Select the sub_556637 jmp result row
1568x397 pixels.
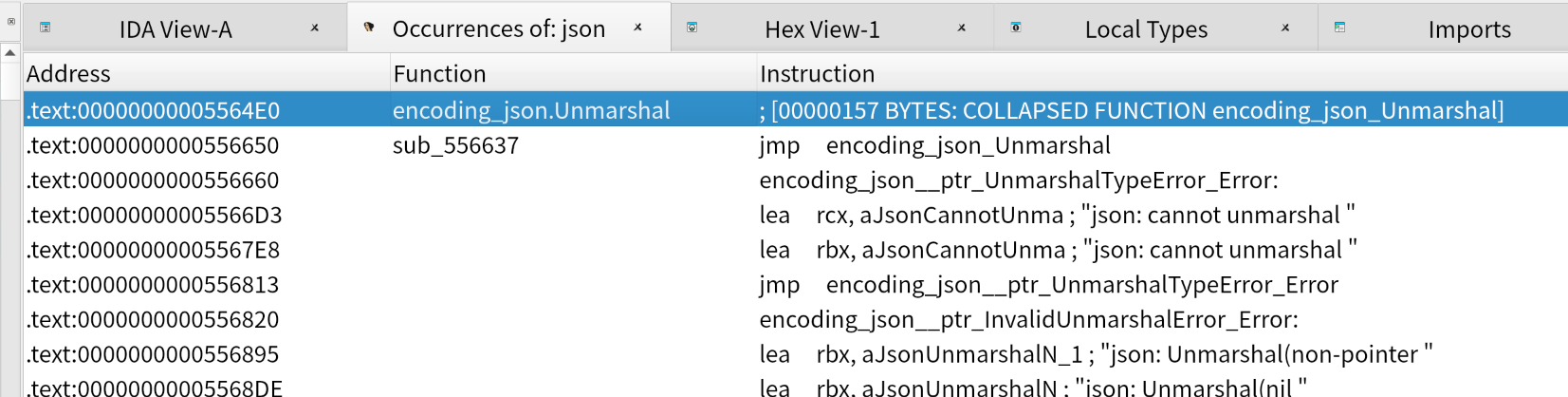[455, 145]
